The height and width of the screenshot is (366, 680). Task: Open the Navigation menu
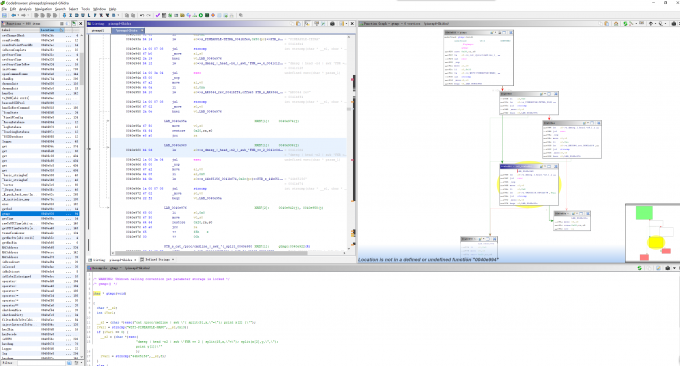(x=43, y=9)
